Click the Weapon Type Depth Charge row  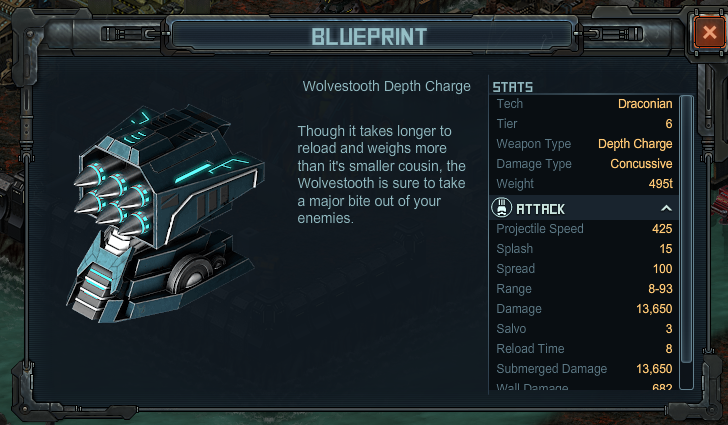584,144
